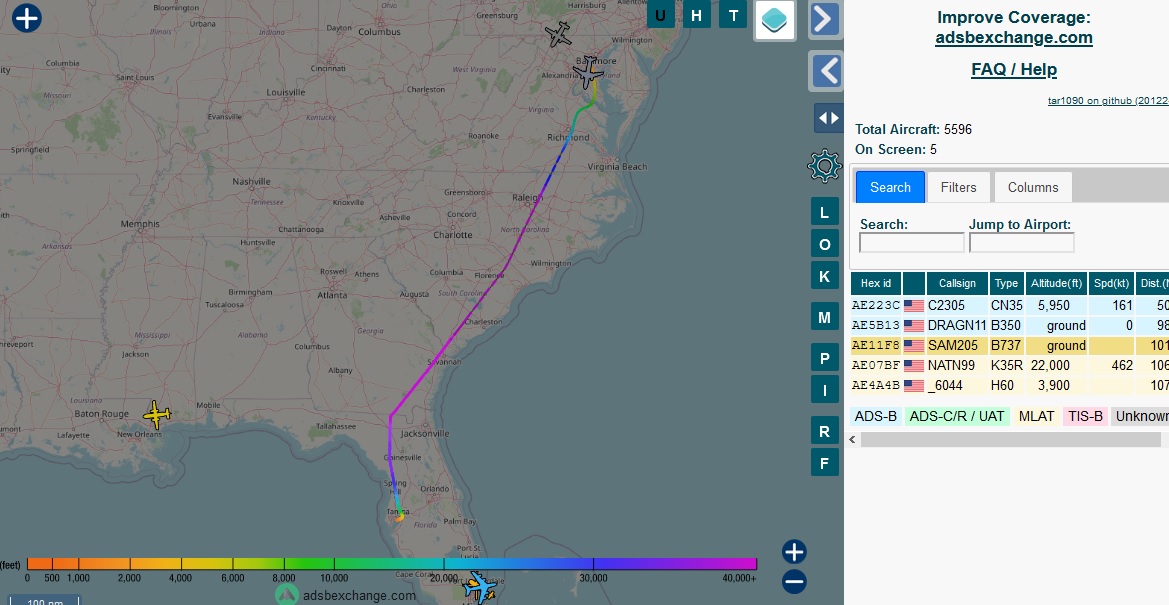Toggle the L labels button

tap(824, 212)
